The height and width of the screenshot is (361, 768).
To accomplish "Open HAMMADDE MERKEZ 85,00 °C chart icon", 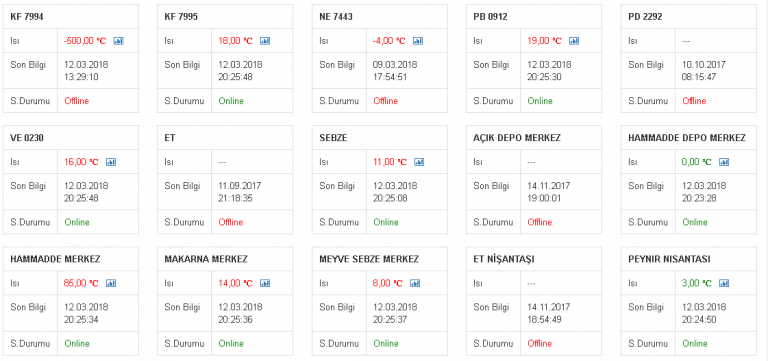I will point(111,283).
